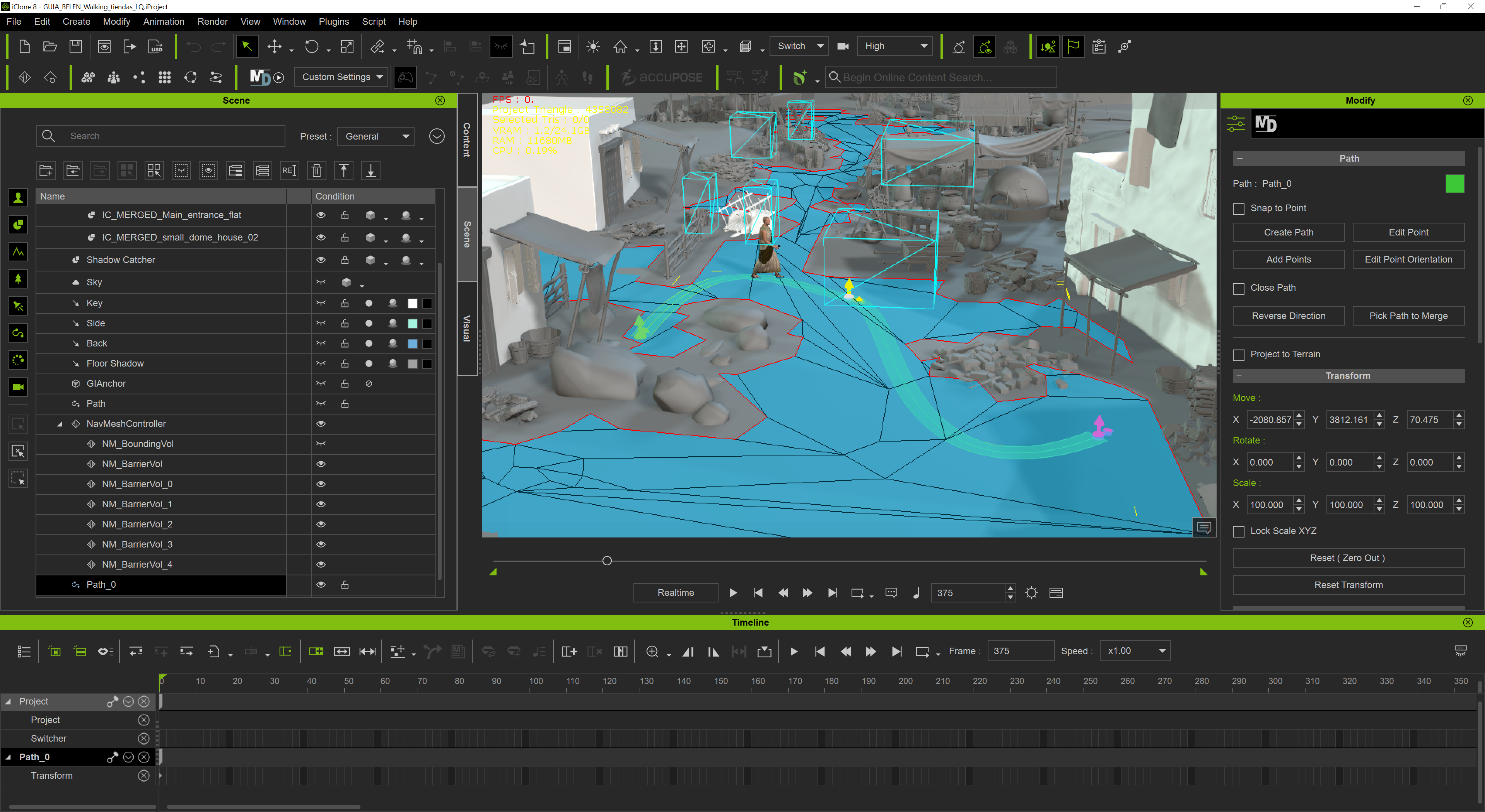Open the General preset dropdown
The image size is (1485, 812).
coord(376,136)
